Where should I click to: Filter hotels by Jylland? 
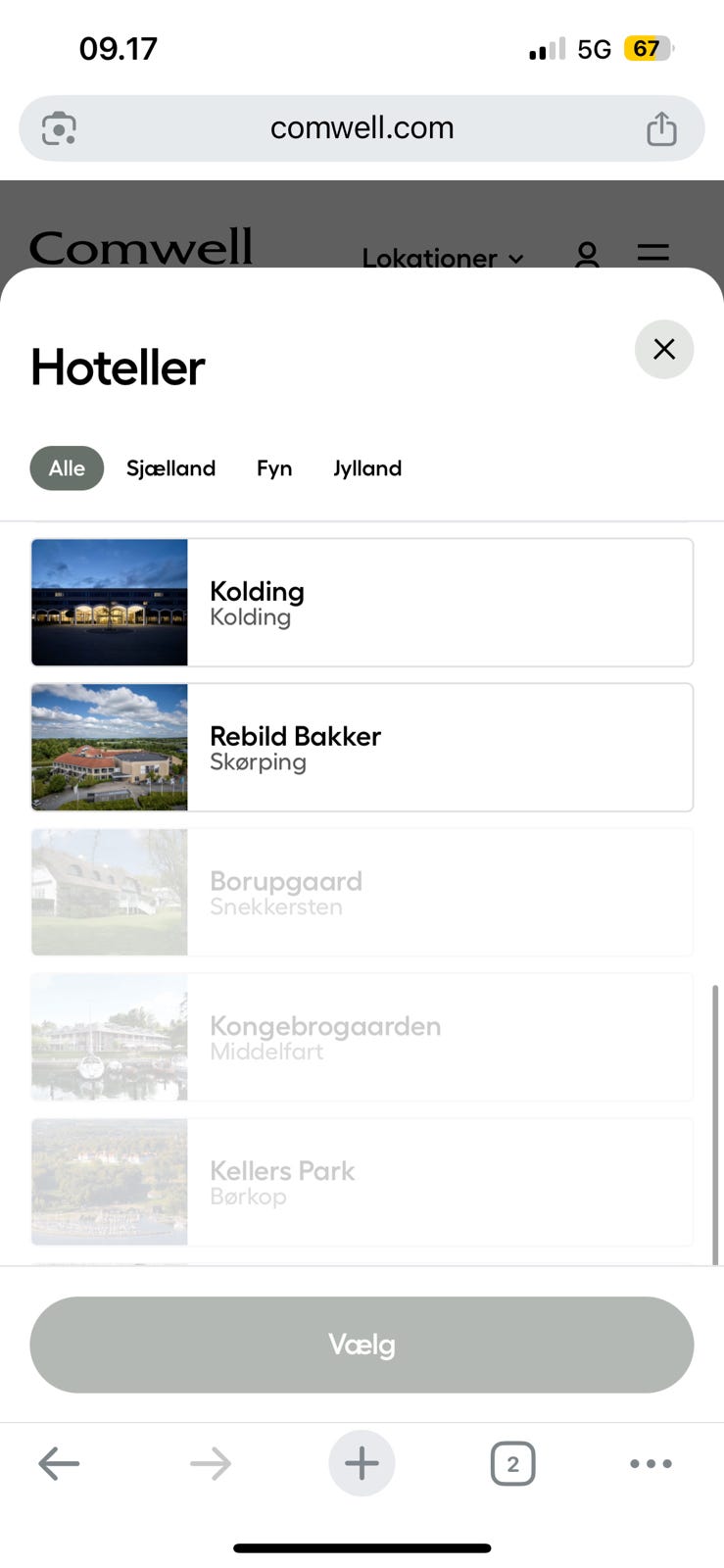367,467
